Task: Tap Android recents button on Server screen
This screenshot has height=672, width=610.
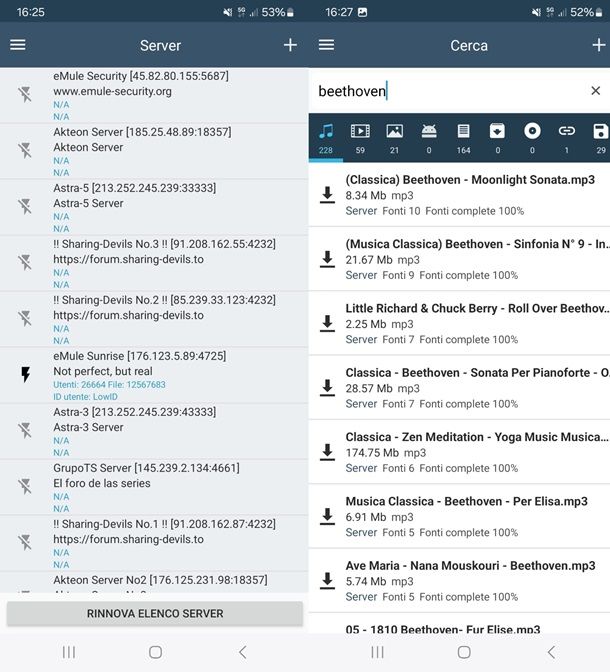Action: pos(69,652)
